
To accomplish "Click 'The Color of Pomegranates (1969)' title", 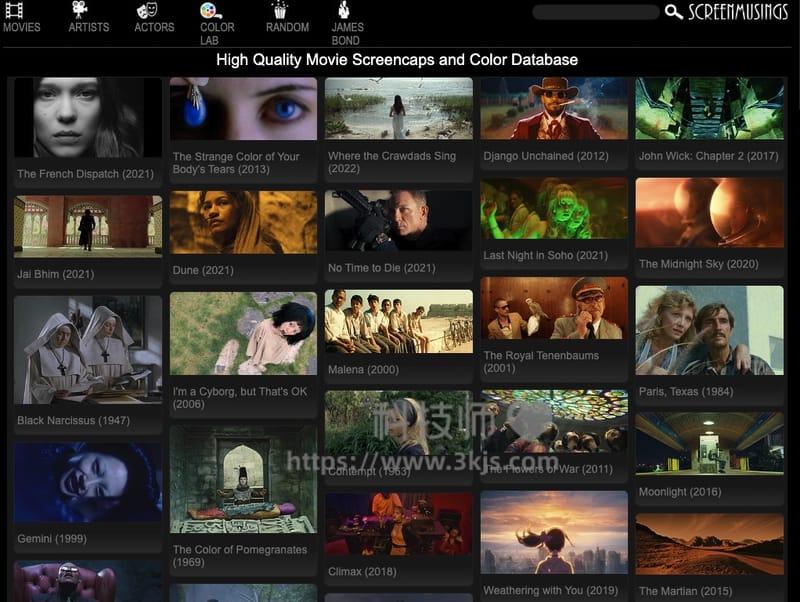I will 240,556.
